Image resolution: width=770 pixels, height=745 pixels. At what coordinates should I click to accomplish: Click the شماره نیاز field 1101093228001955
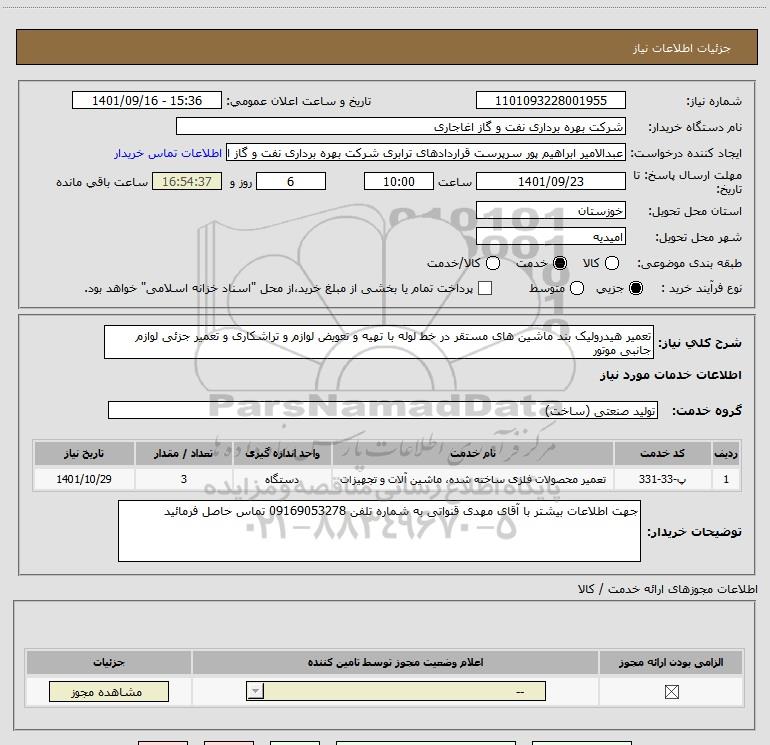[x=550, y=100]
